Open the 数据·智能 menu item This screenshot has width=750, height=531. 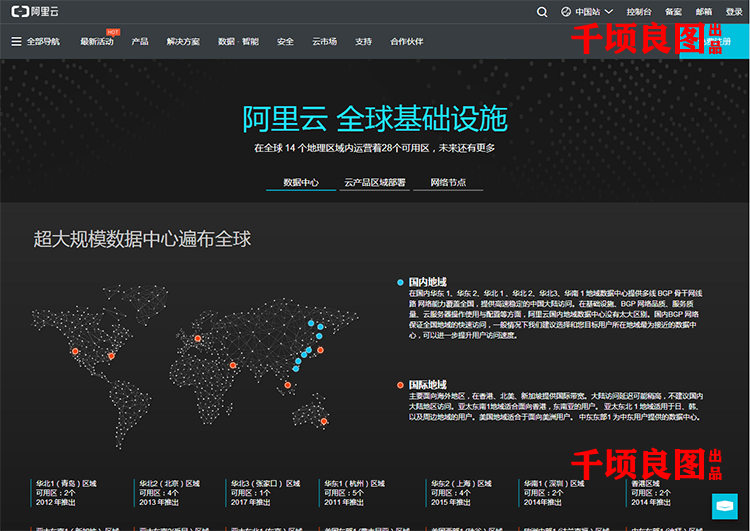238,42
